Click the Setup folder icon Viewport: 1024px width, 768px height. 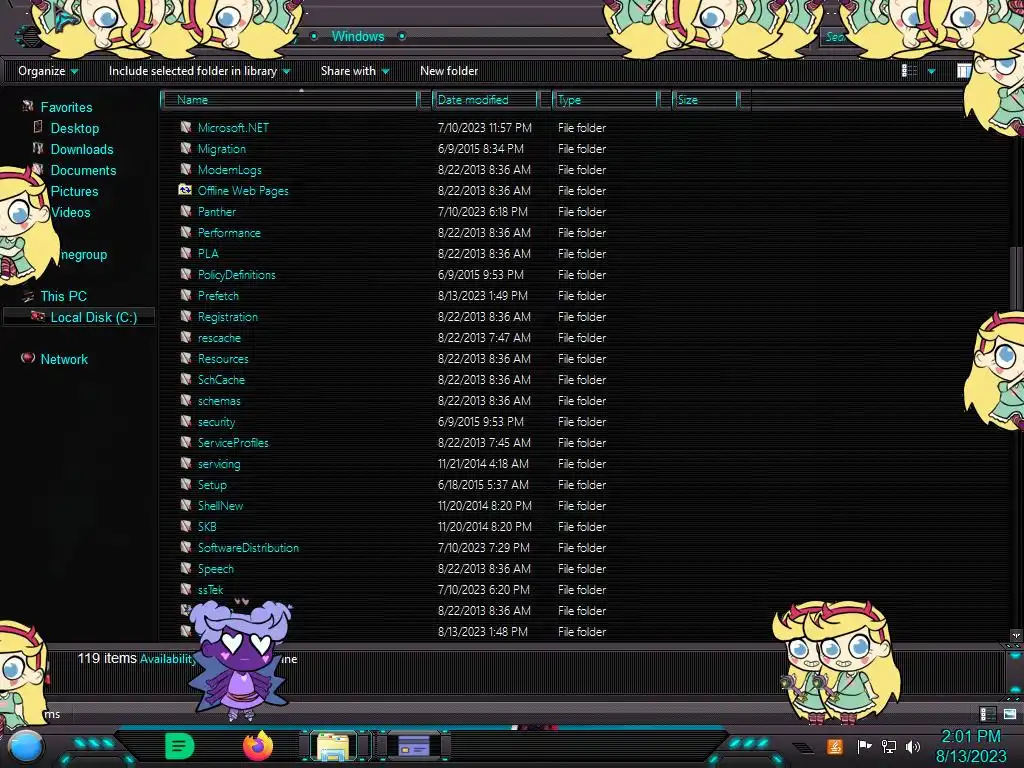[x=185, y=483]
